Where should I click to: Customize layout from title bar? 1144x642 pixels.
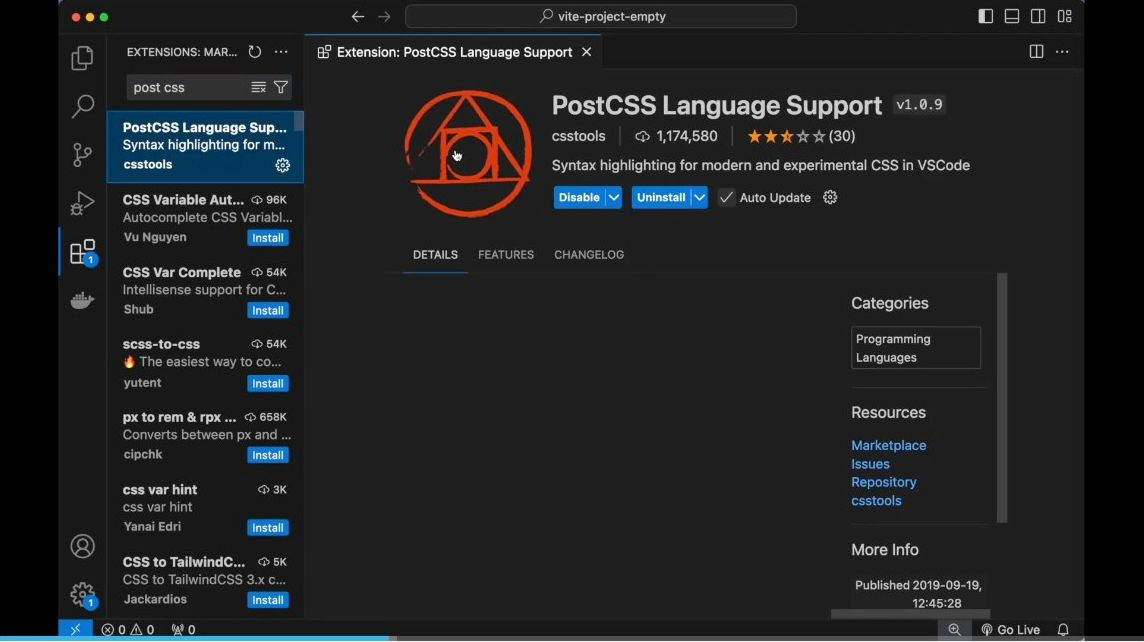pyautogui.click(x=1064, y=16)
